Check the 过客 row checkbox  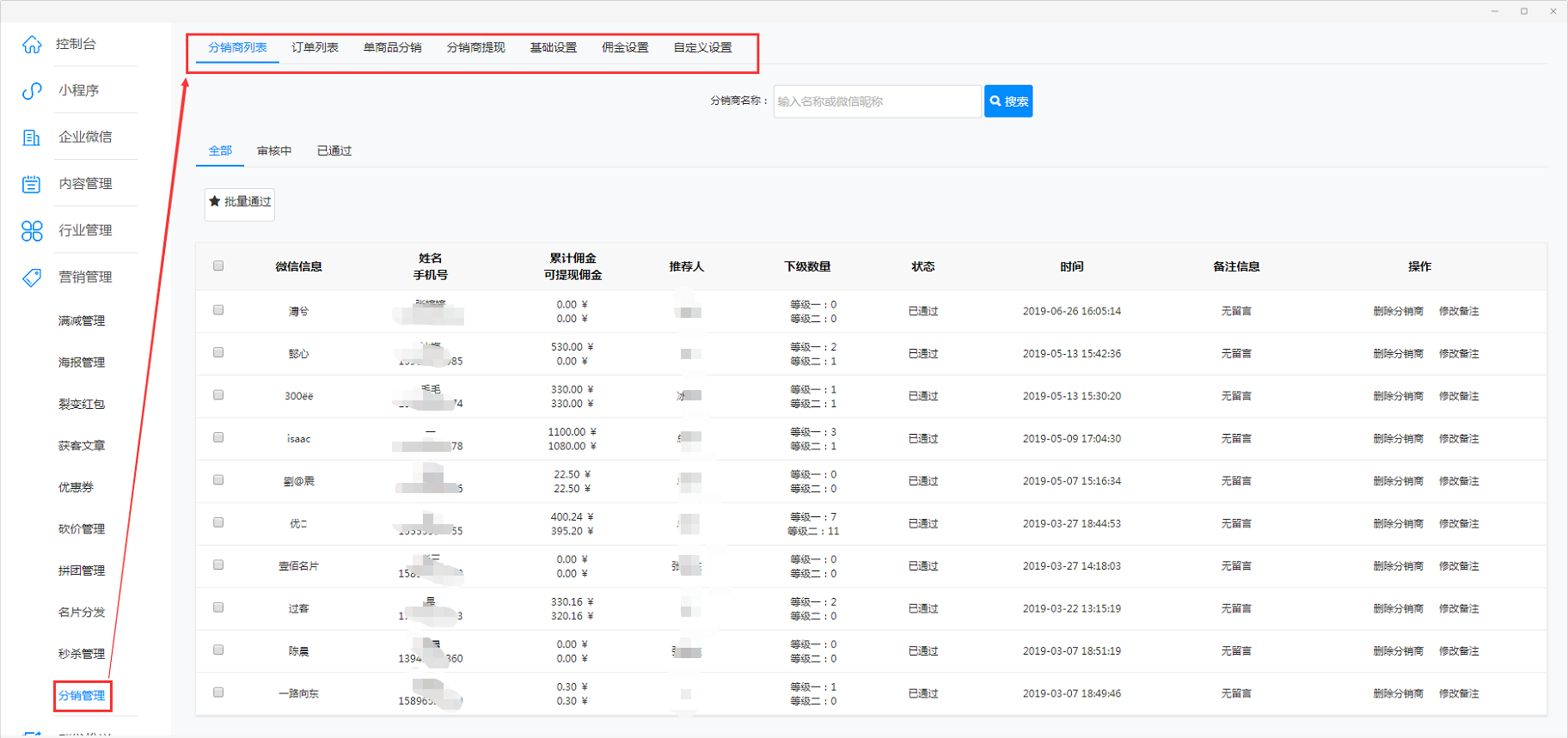point(218,607)
